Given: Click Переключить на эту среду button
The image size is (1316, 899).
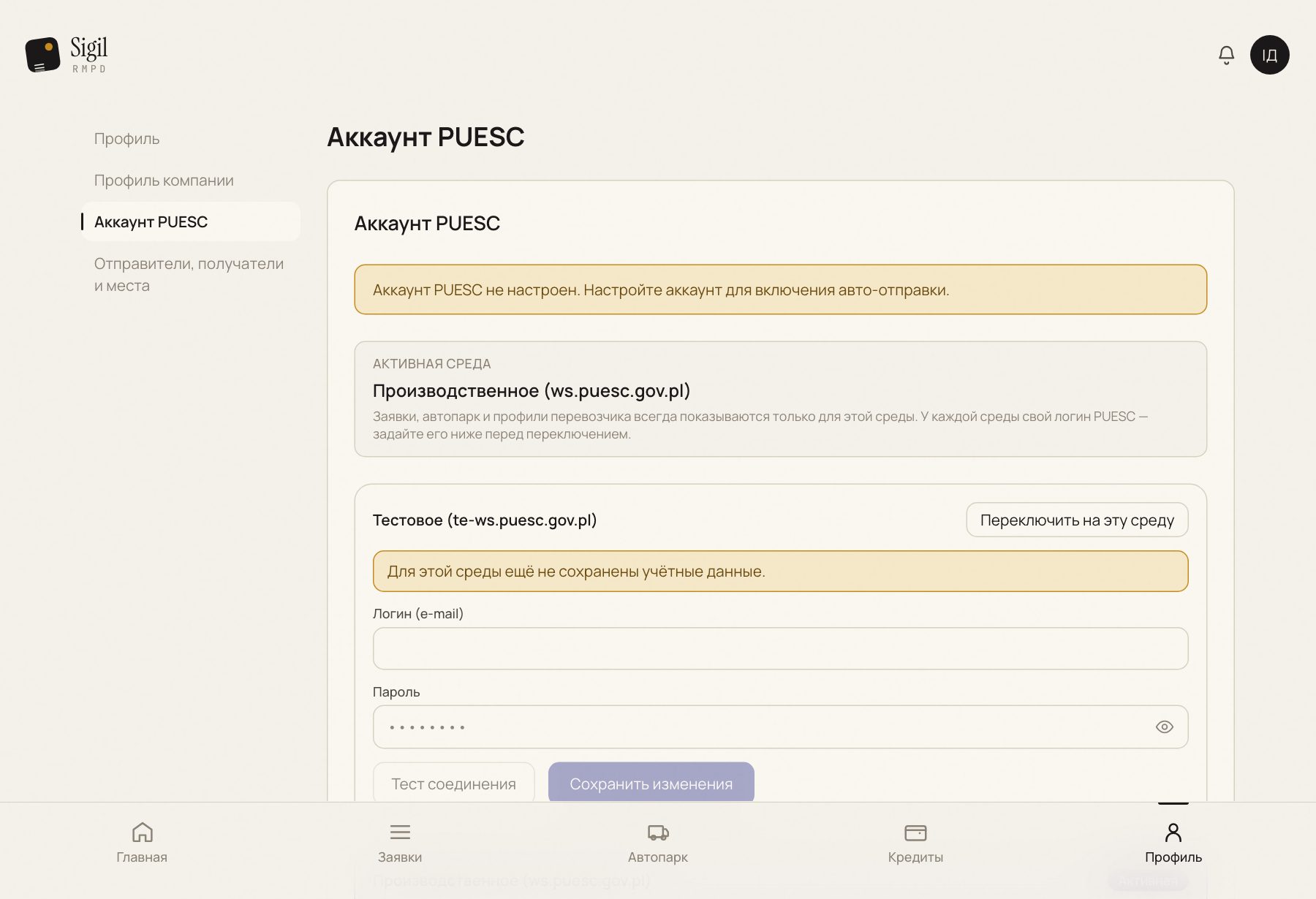Looking at the screenshot, I should pyautogui.click(x=1077, y=520).
